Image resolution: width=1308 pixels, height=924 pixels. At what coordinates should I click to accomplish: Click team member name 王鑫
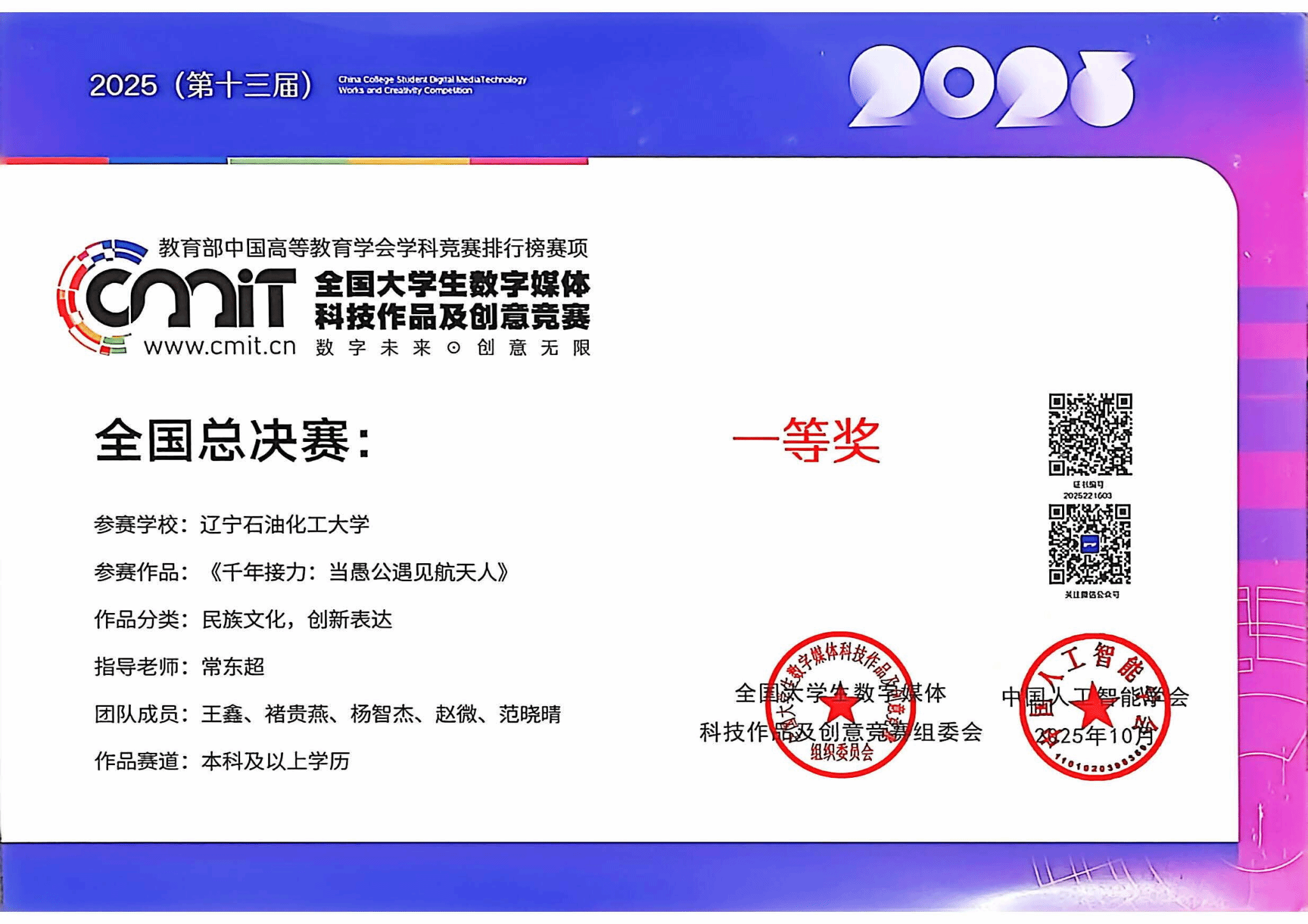point(222,714)
